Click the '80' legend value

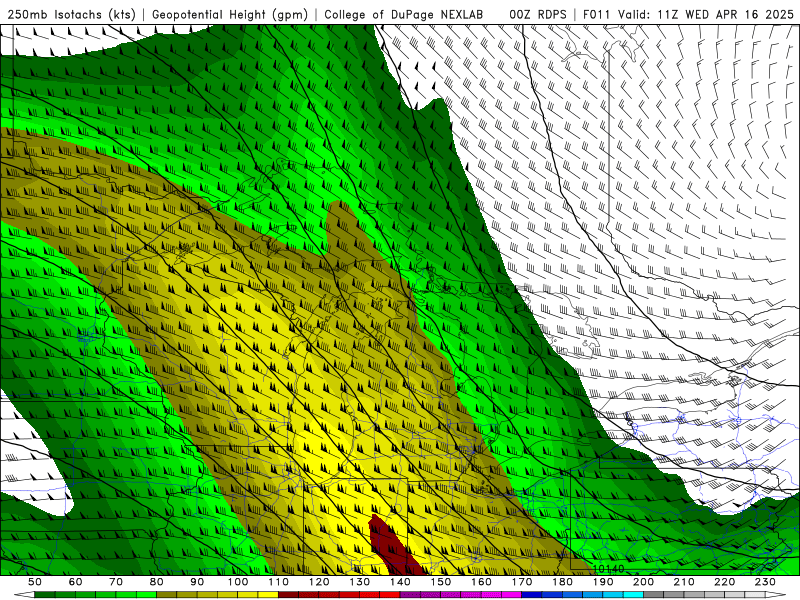(x=157, y=582)
